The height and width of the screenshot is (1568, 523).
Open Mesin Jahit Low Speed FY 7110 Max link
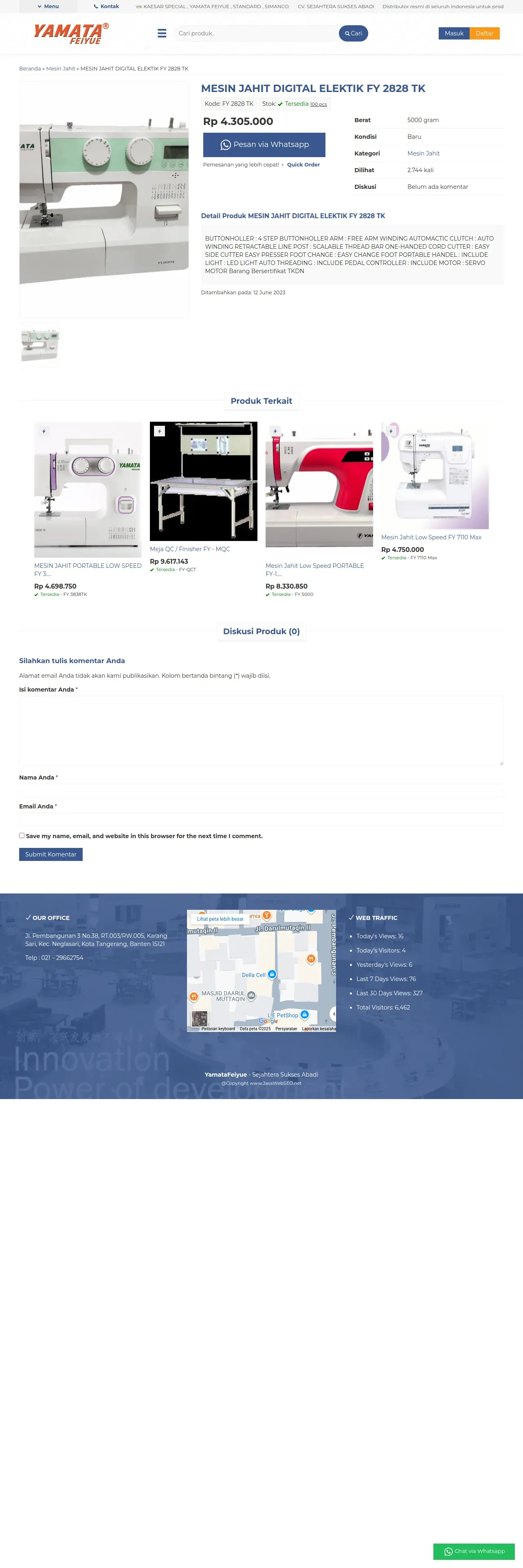[x=431, y=537]
